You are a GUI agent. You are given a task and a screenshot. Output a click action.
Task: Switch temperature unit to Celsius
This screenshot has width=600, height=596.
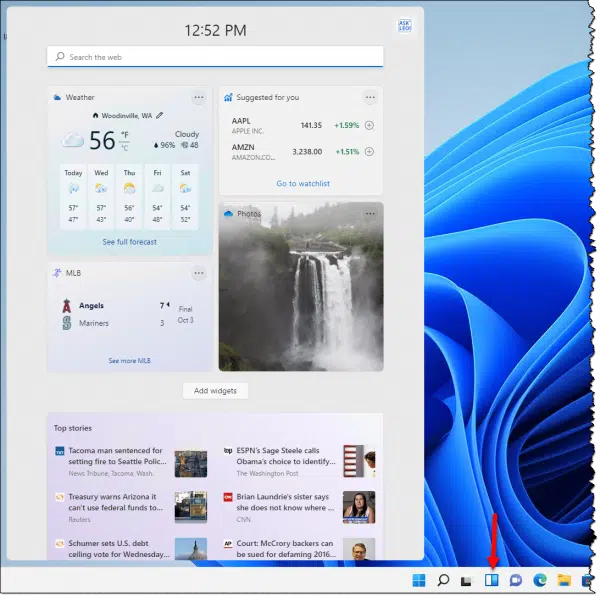point(124,147)
